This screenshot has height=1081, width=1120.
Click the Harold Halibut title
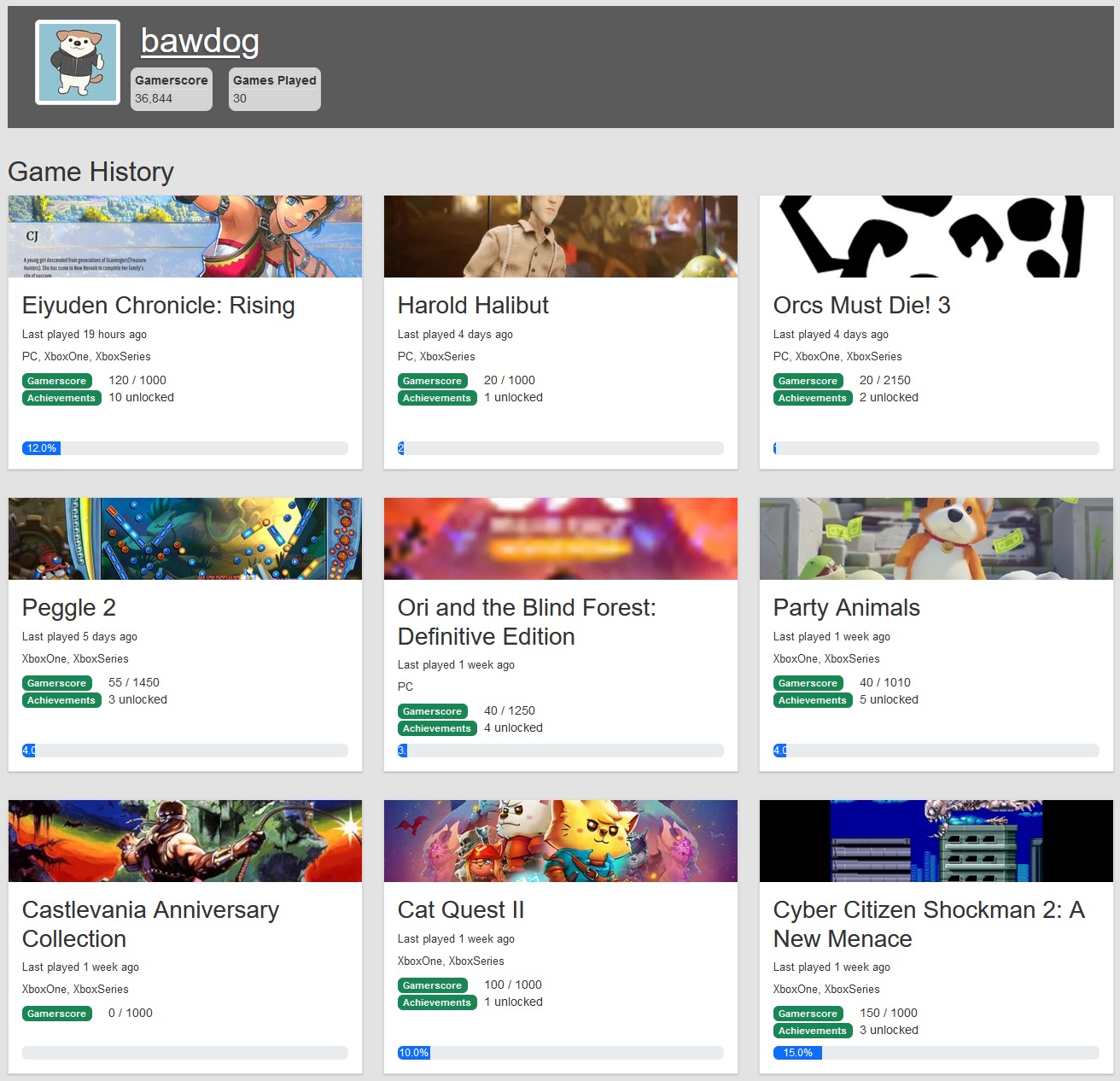click(x=473, y=306)
